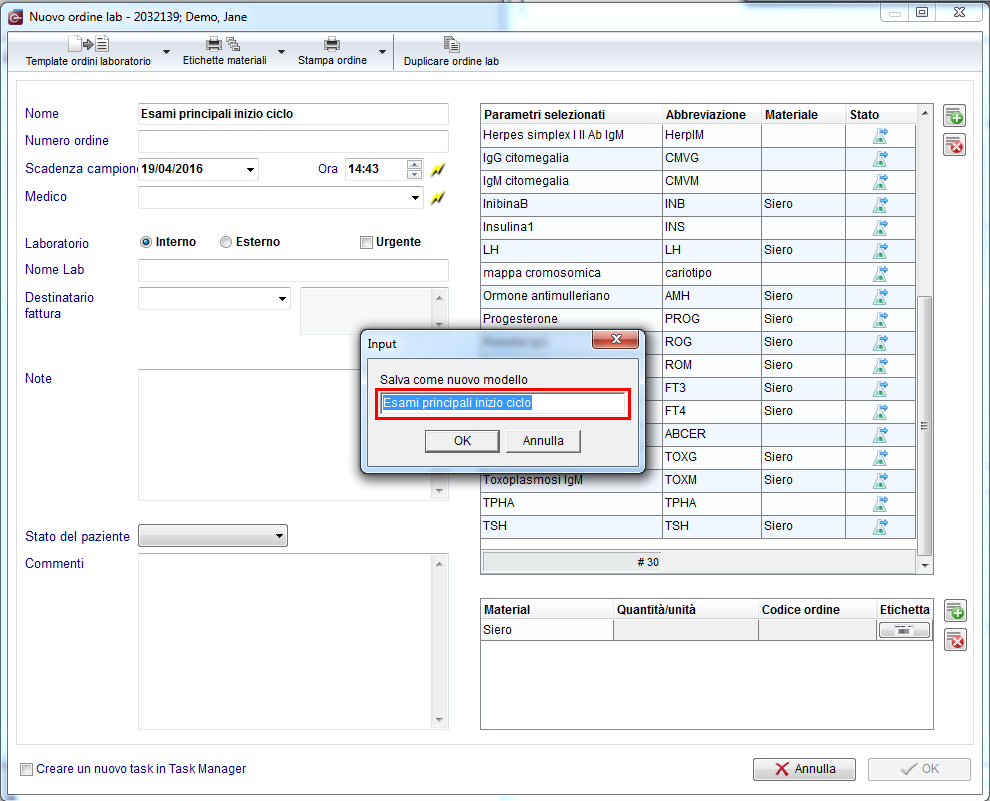This screenshot has height=801, width=990.
Task: Select Interno laboratory radio button
Action: (x=146, y=242)
